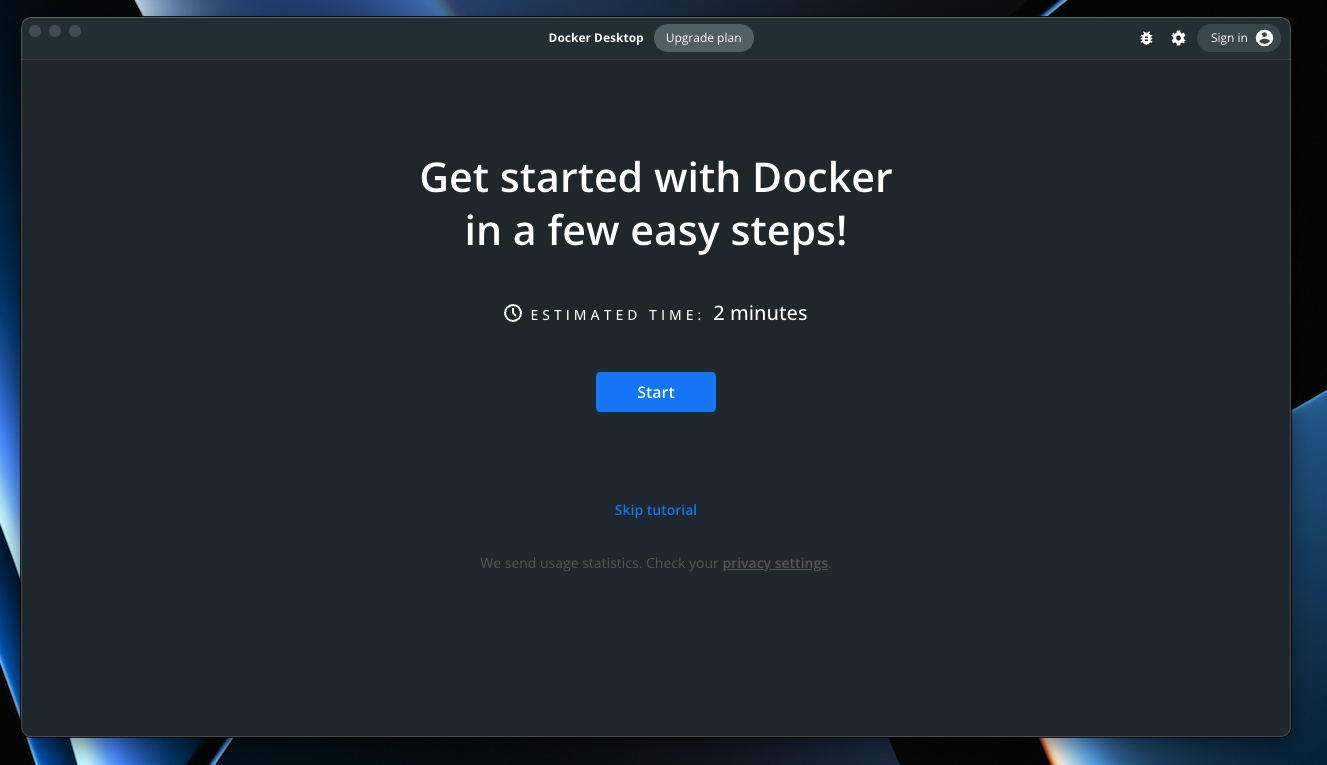Click the Upgrade plan button
1327x765 pixels.
(704, 38)
